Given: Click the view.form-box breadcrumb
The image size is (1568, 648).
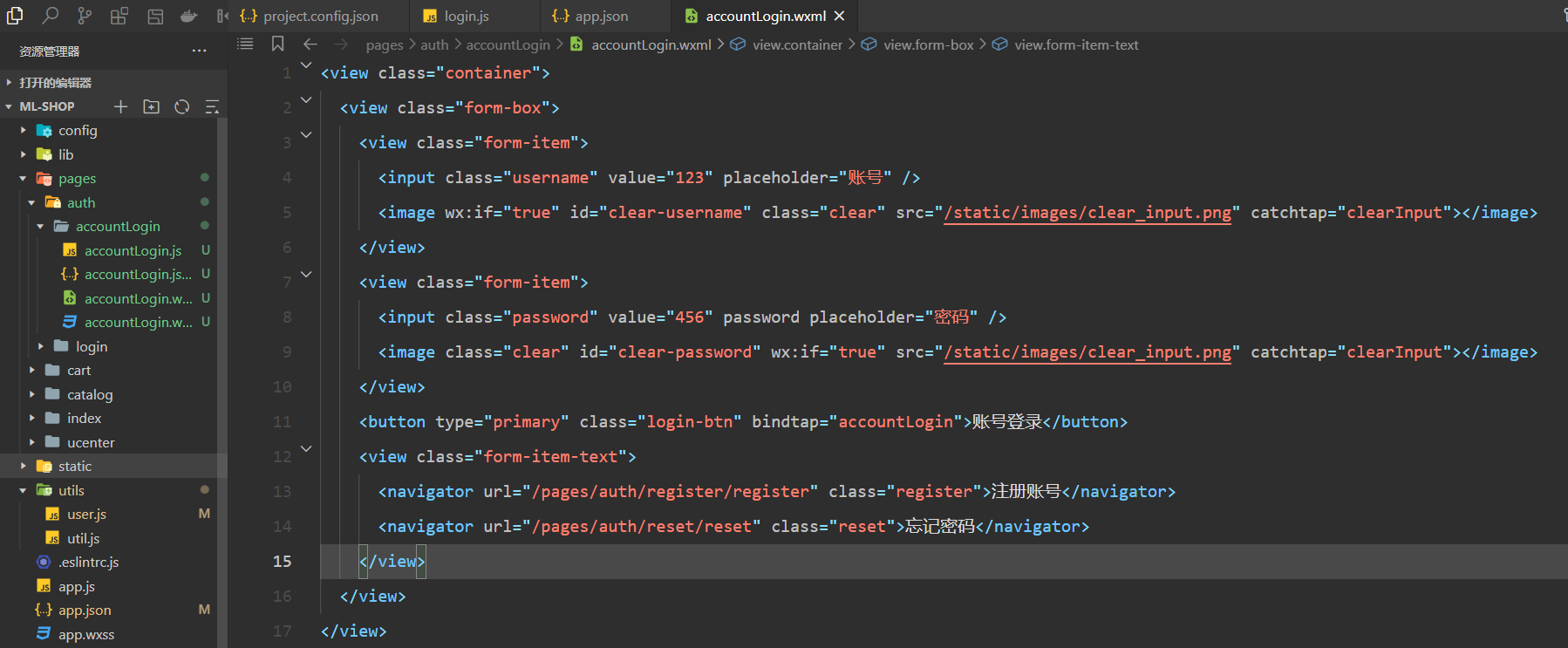Looking at the screenshot, I should 929,44.
